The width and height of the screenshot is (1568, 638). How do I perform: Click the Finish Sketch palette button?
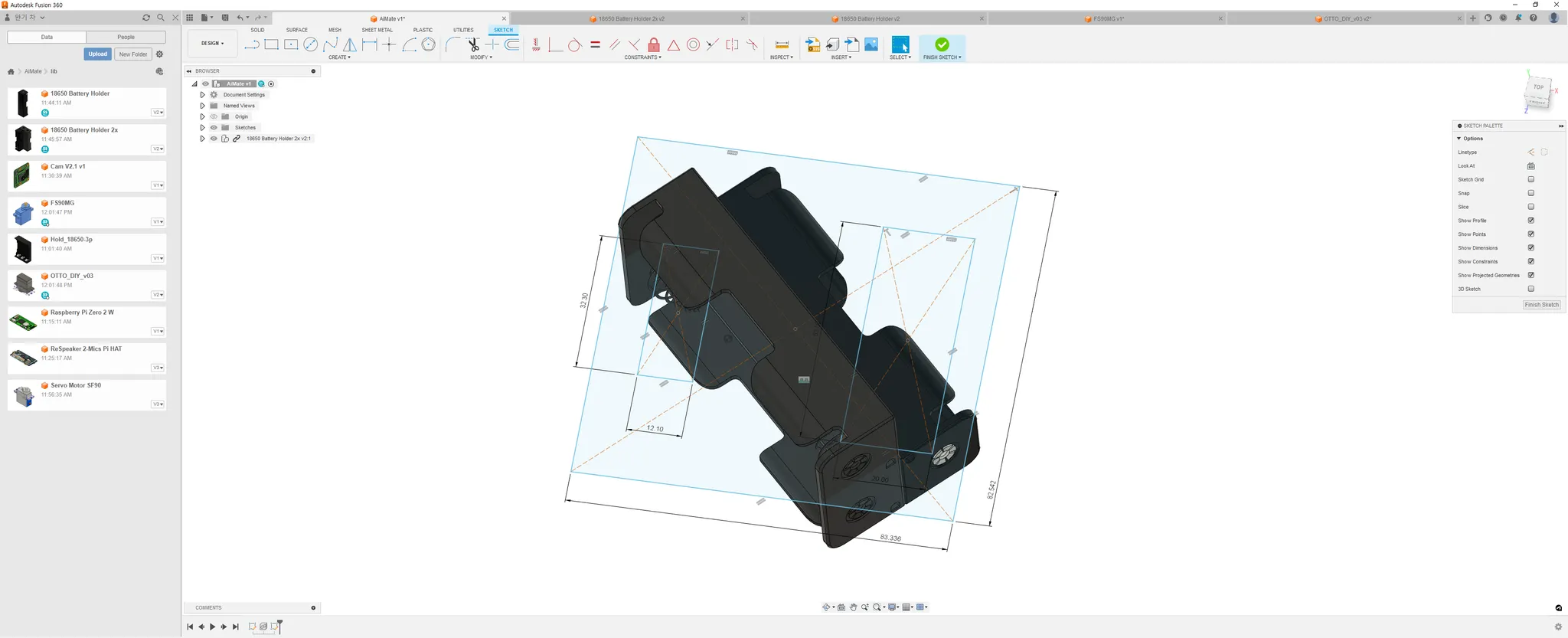[x=1541, y=305]
